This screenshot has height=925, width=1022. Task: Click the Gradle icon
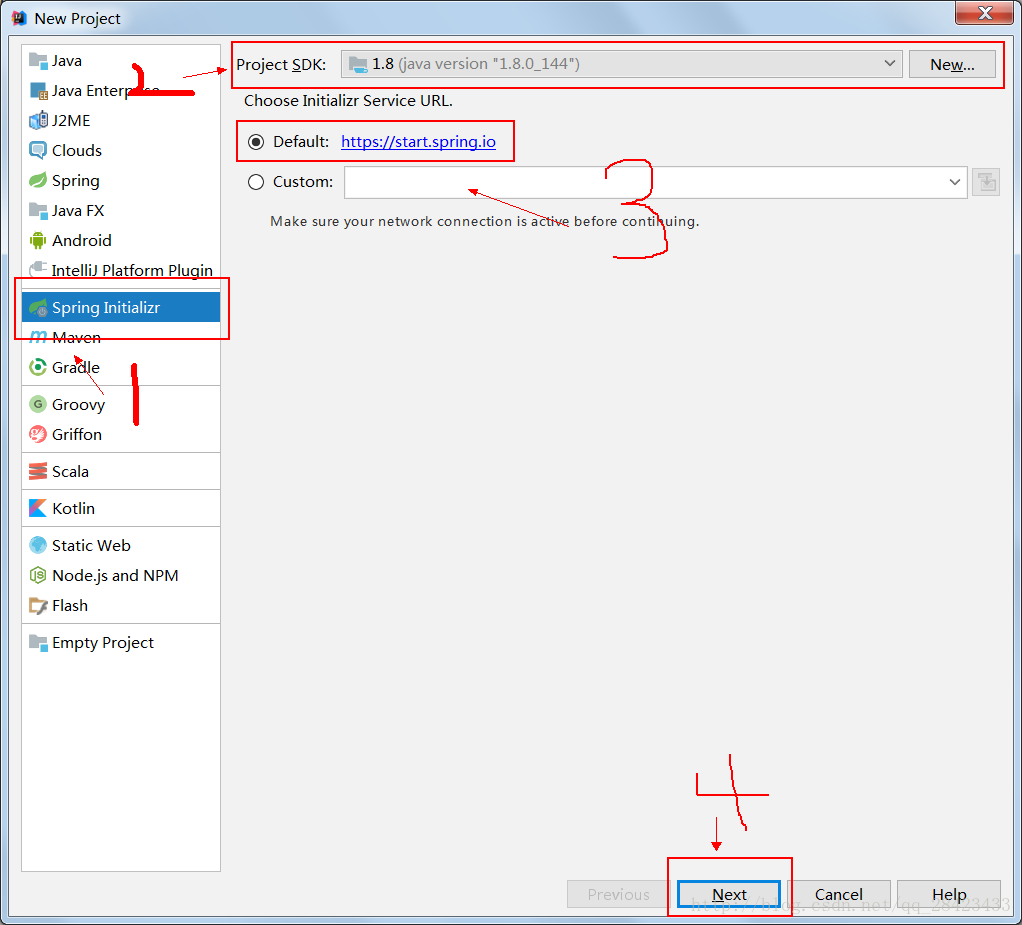pos(38,367)
